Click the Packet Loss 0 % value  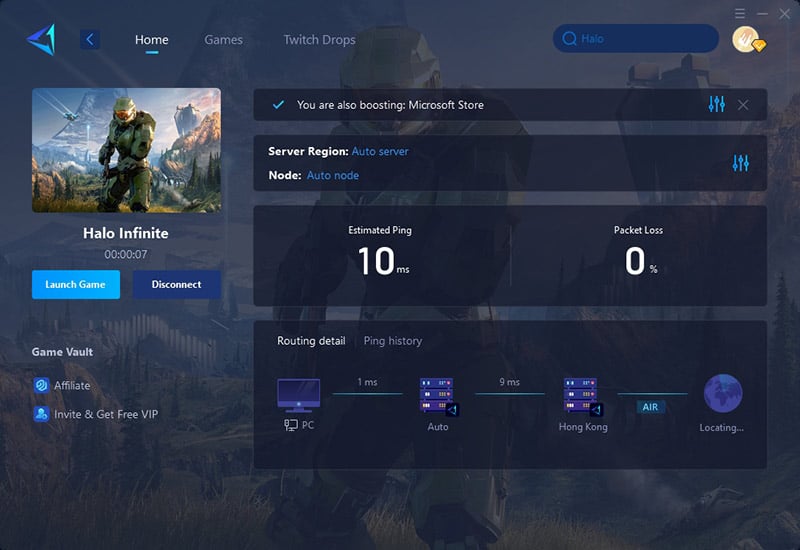point(641,261)
